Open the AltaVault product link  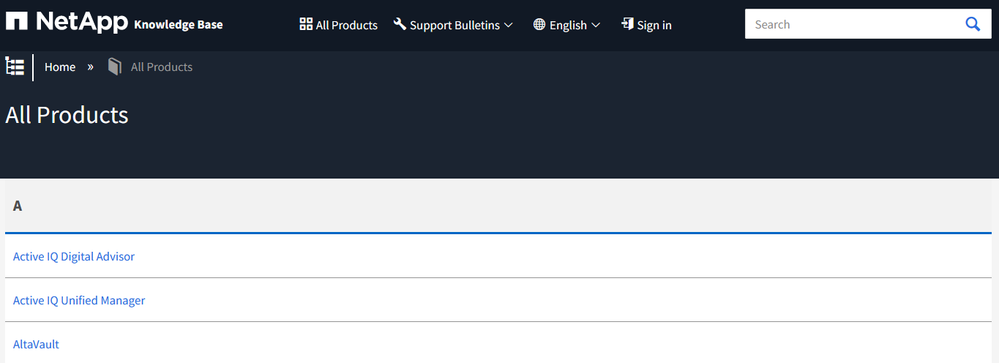tap(36, 344)
